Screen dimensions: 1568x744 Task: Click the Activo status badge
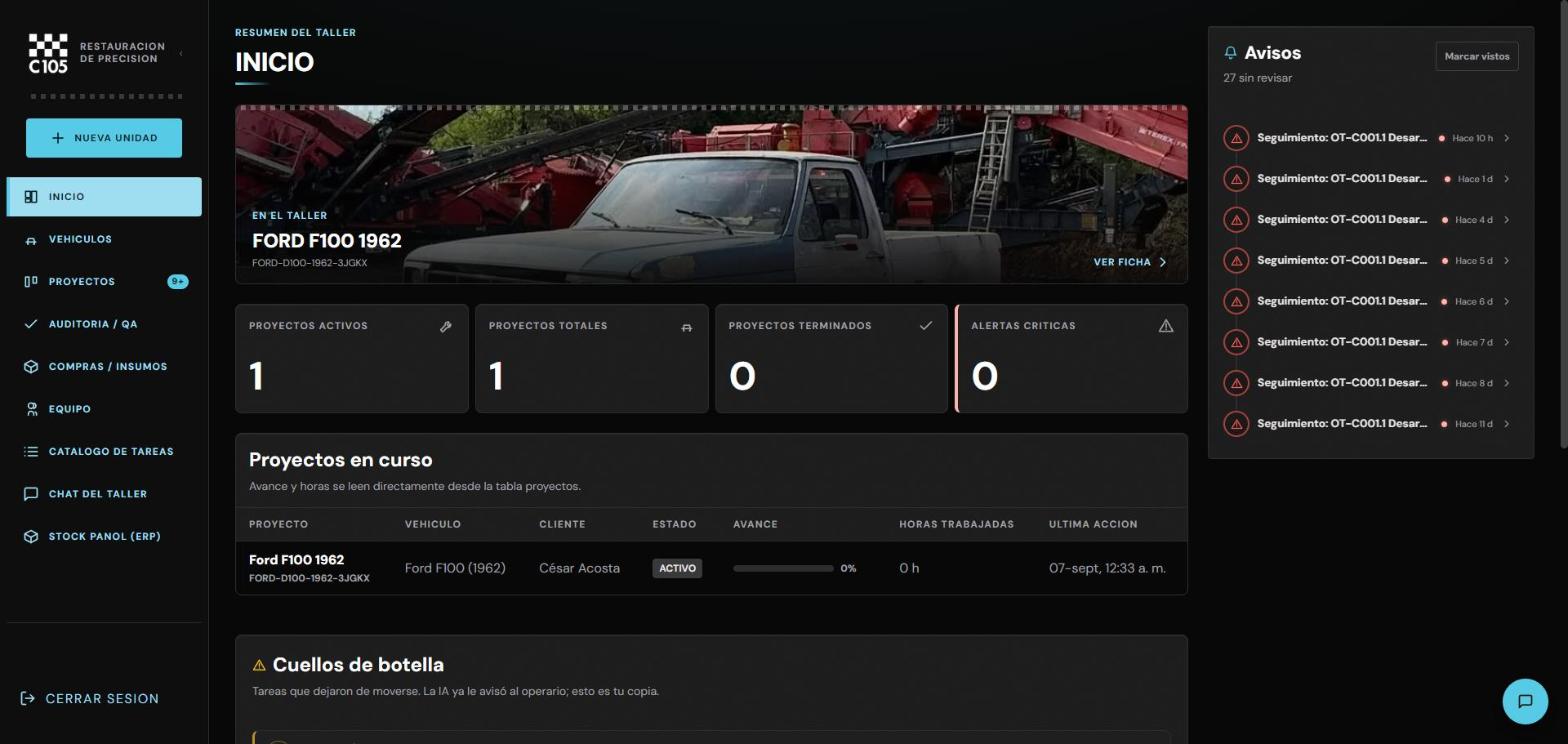[x=677, y=568]
